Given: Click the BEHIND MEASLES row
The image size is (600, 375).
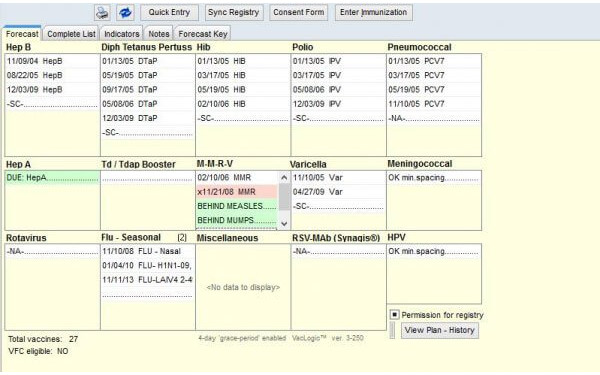Looking at the screenshot, I should (x=237, y=206).
